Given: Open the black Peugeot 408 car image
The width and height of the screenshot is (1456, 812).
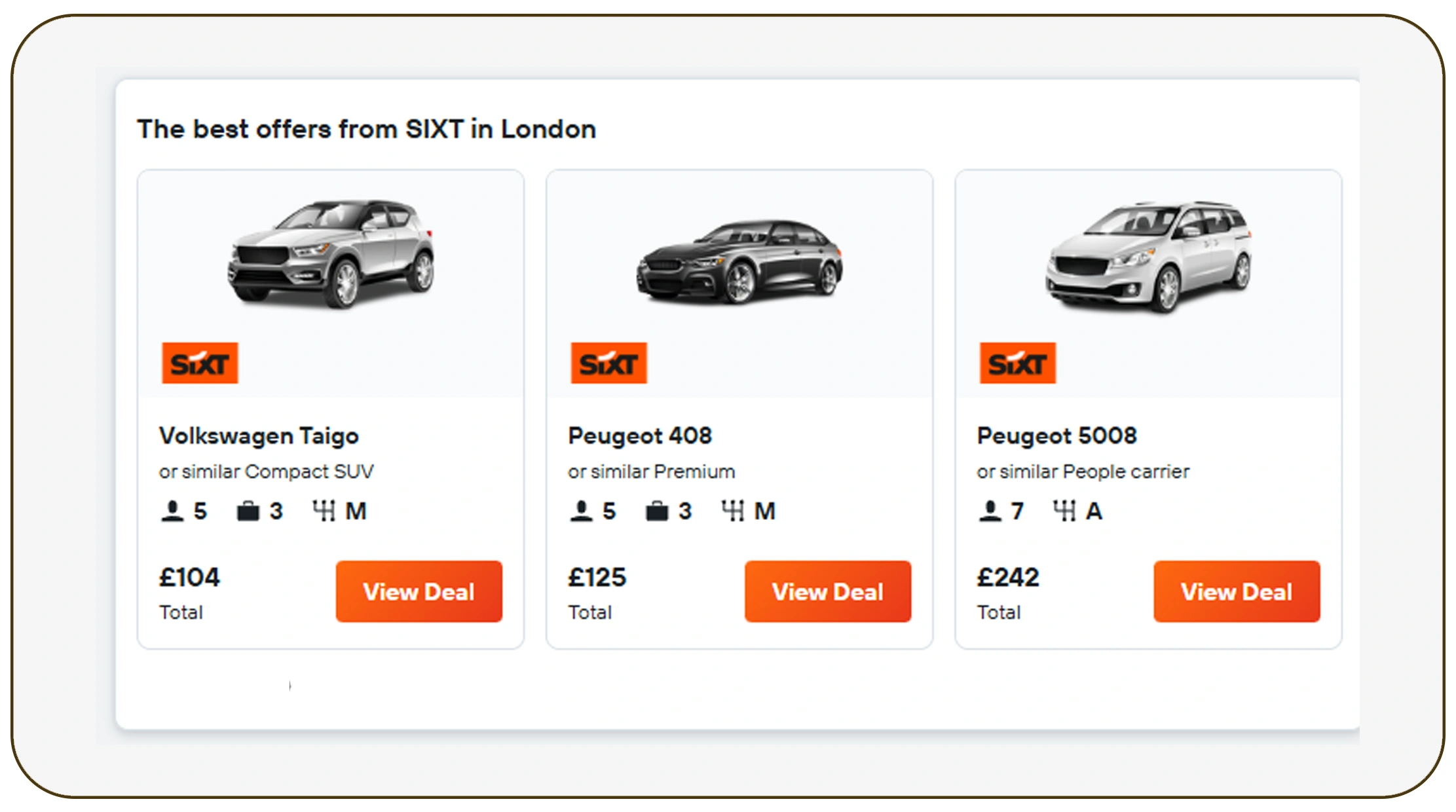Looking at the screenshot, I should [x=739, y=262].
